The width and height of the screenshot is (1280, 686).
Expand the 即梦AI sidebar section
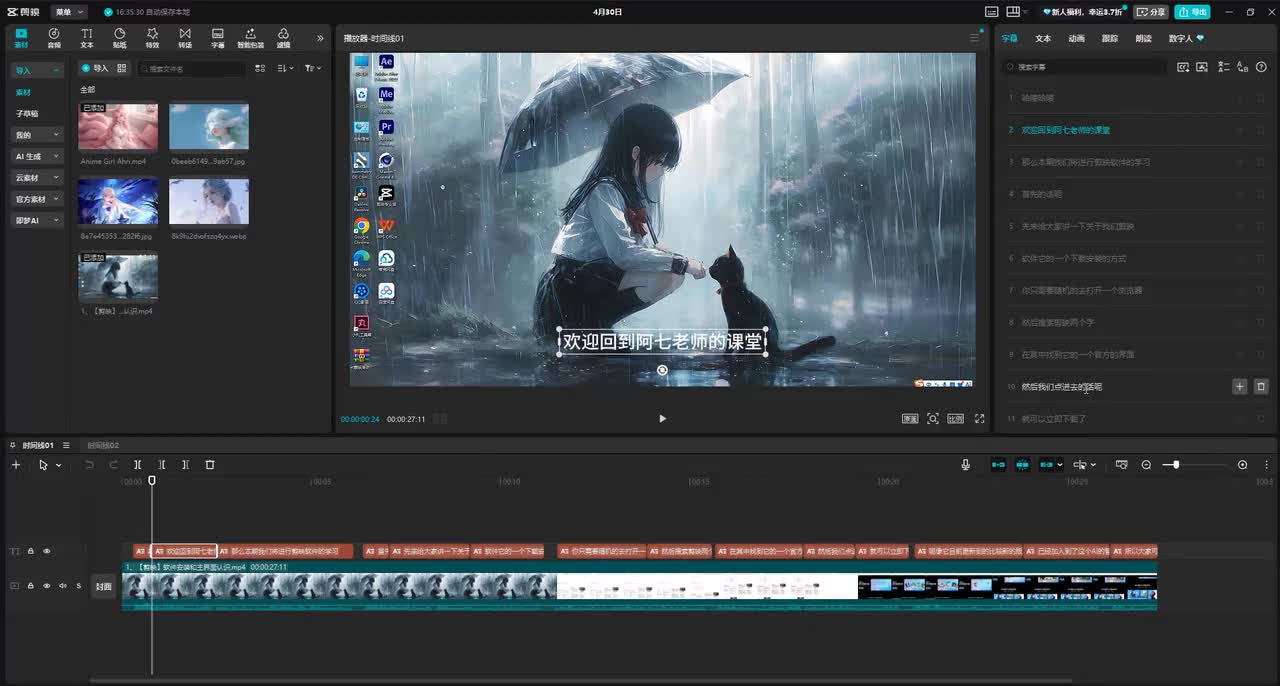[36, 220]
